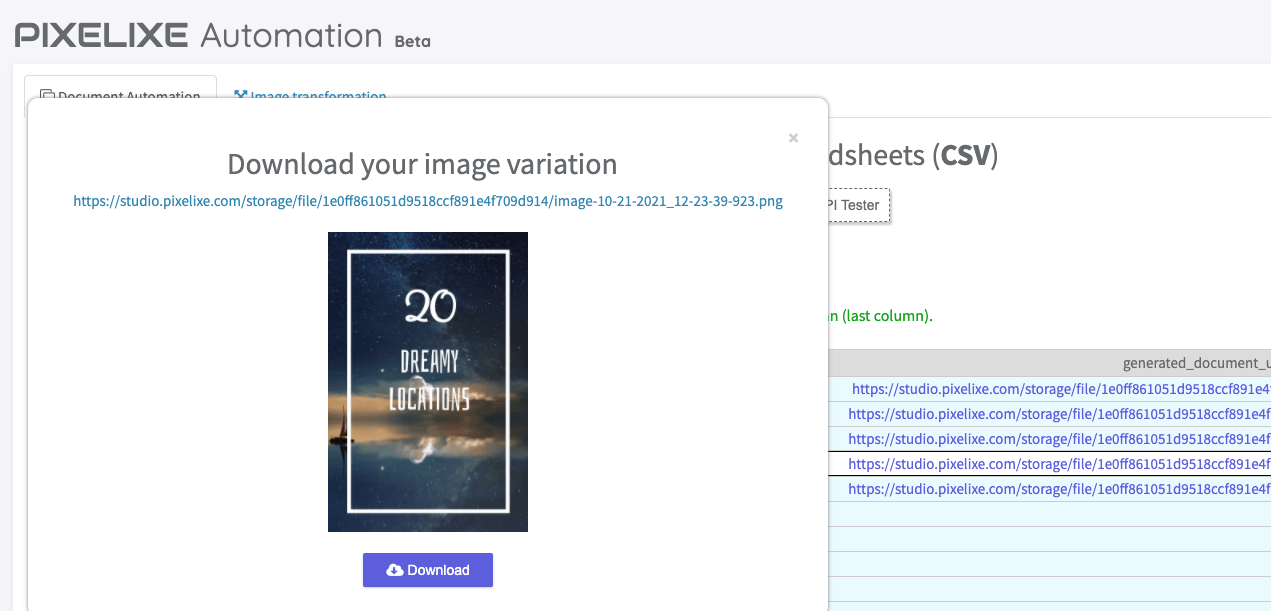Open the Image transformation tab
The height and width of the screenshot is (611, 1271).
(317, 96)
